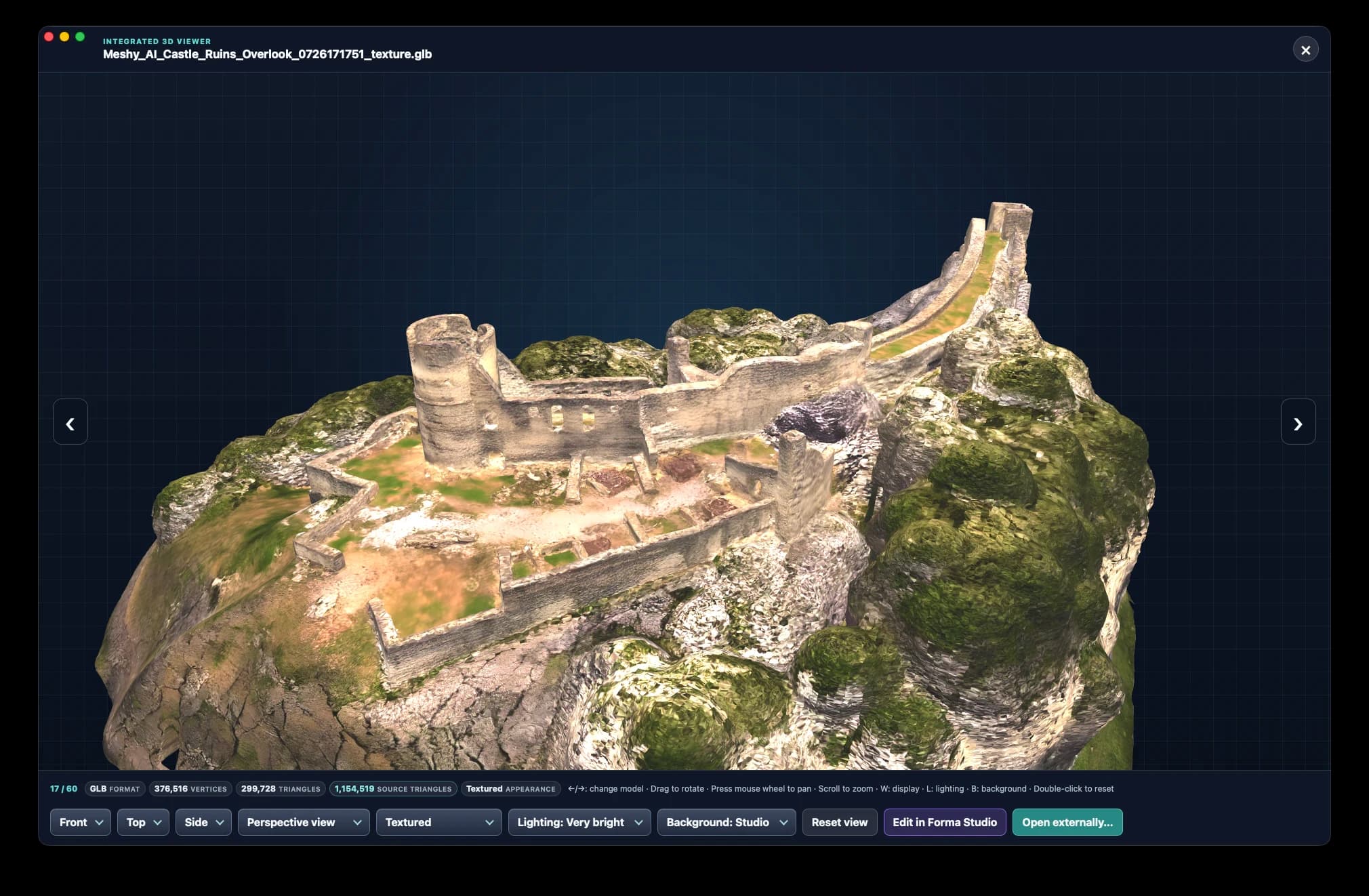The image size is (1369, 896).
Task: Open the Front view dropdown
Action: 80,822
